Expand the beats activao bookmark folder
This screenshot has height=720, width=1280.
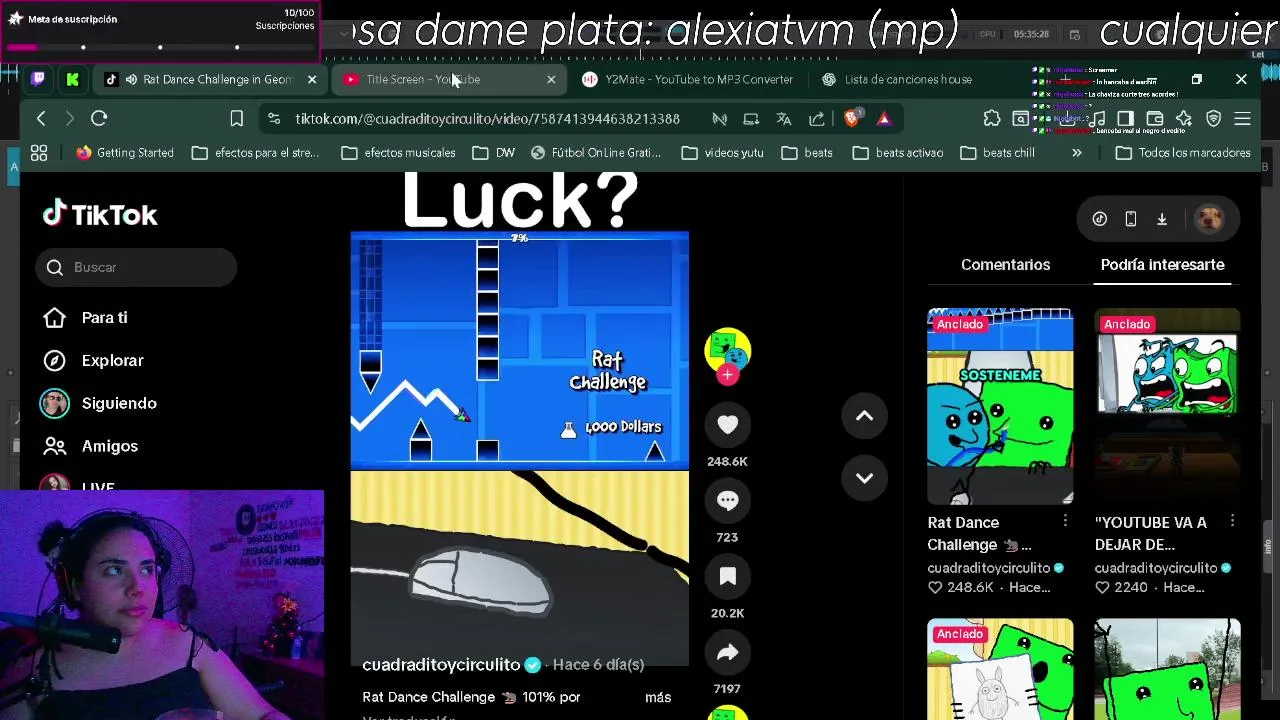(896, 153)
